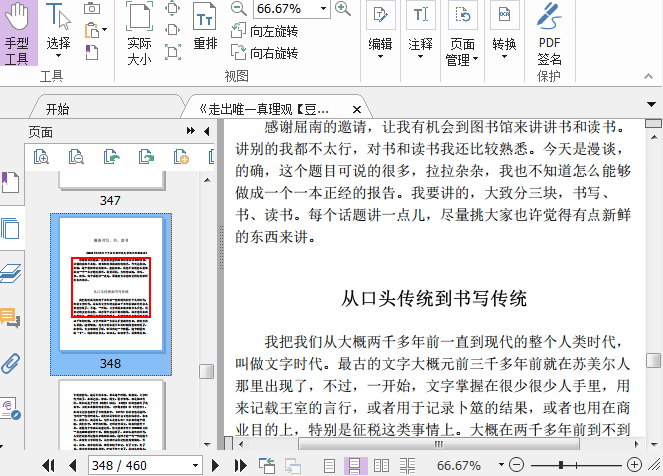Enable 重排 reflow view

click(205, 26)
